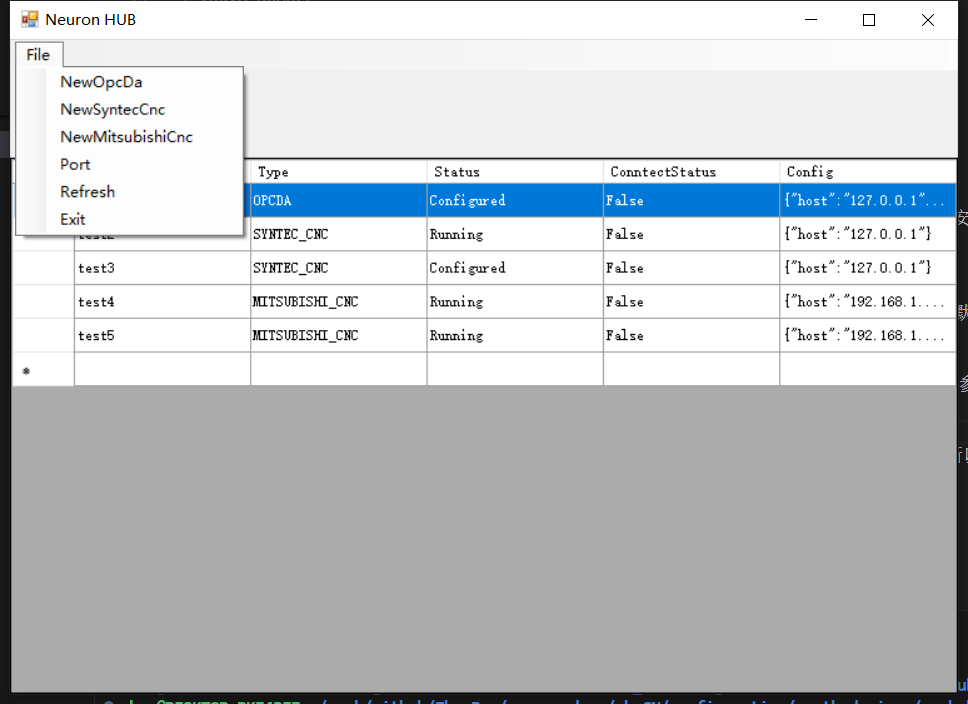Open the File menu
The height and width of the screenshot is (704, 968).
[x=39, y=55]
